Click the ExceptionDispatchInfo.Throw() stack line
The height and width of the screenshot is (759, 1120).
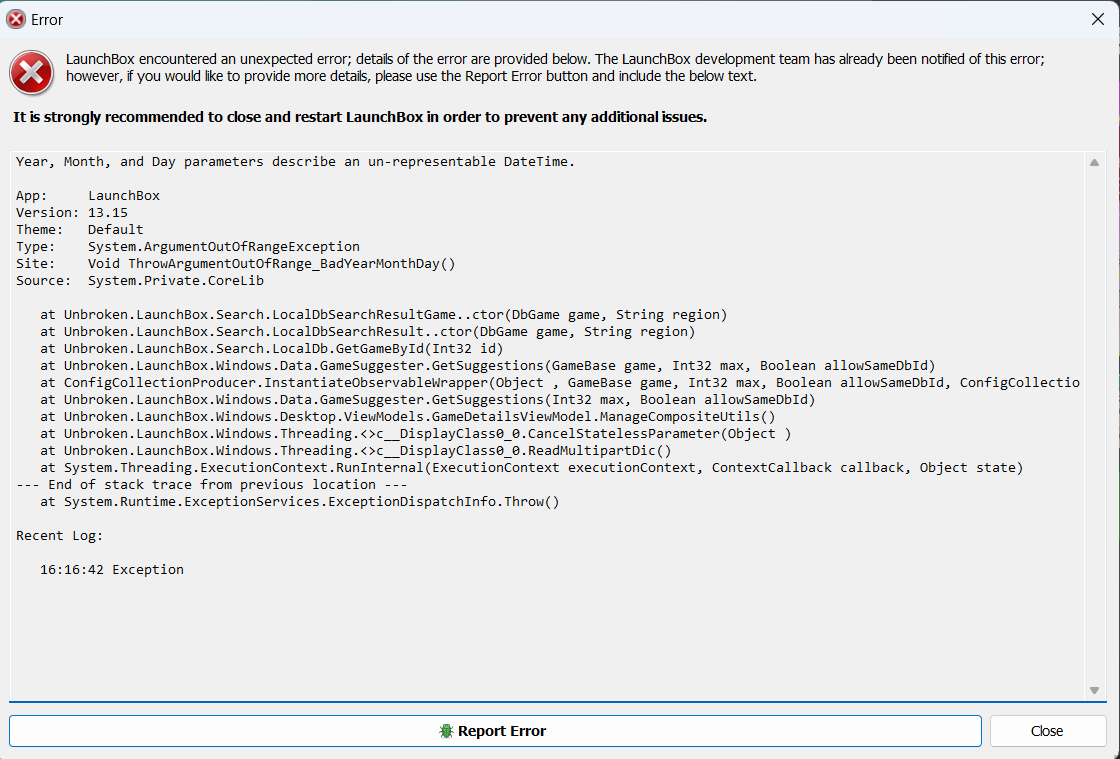coord(300,502)
